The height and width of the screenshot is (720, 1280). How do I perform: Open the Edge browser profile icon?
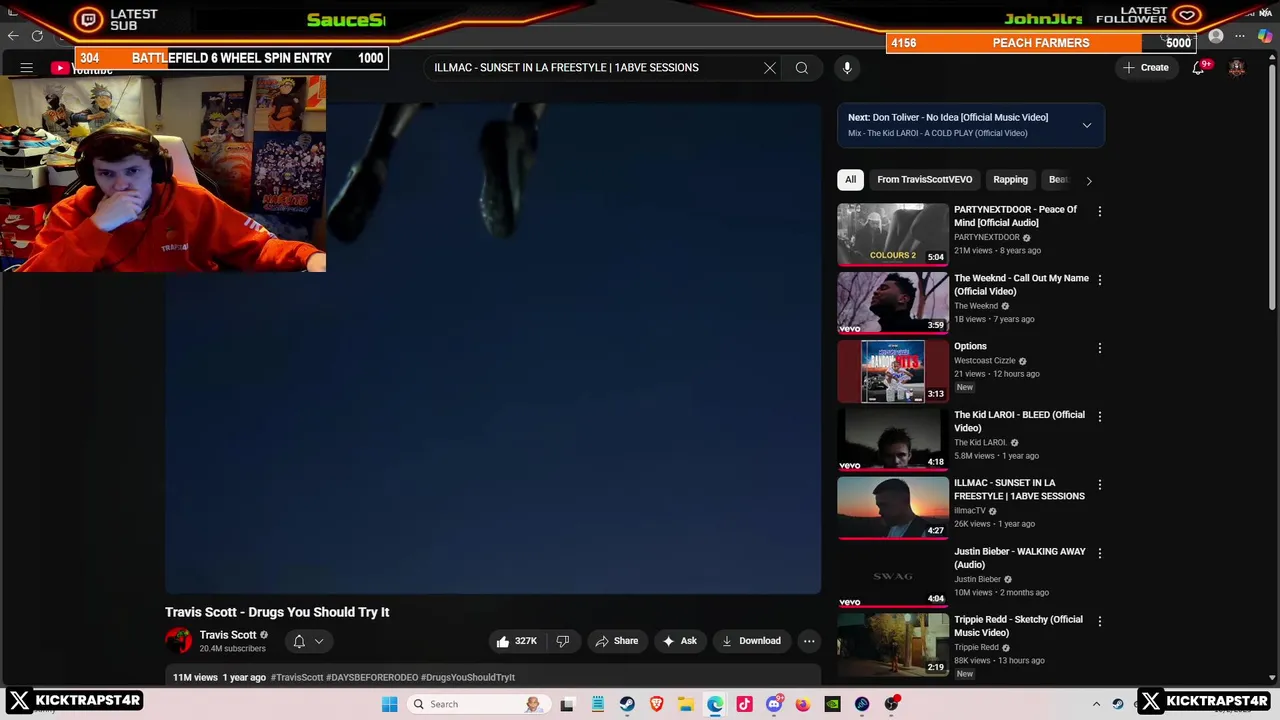coord(1216,37)
